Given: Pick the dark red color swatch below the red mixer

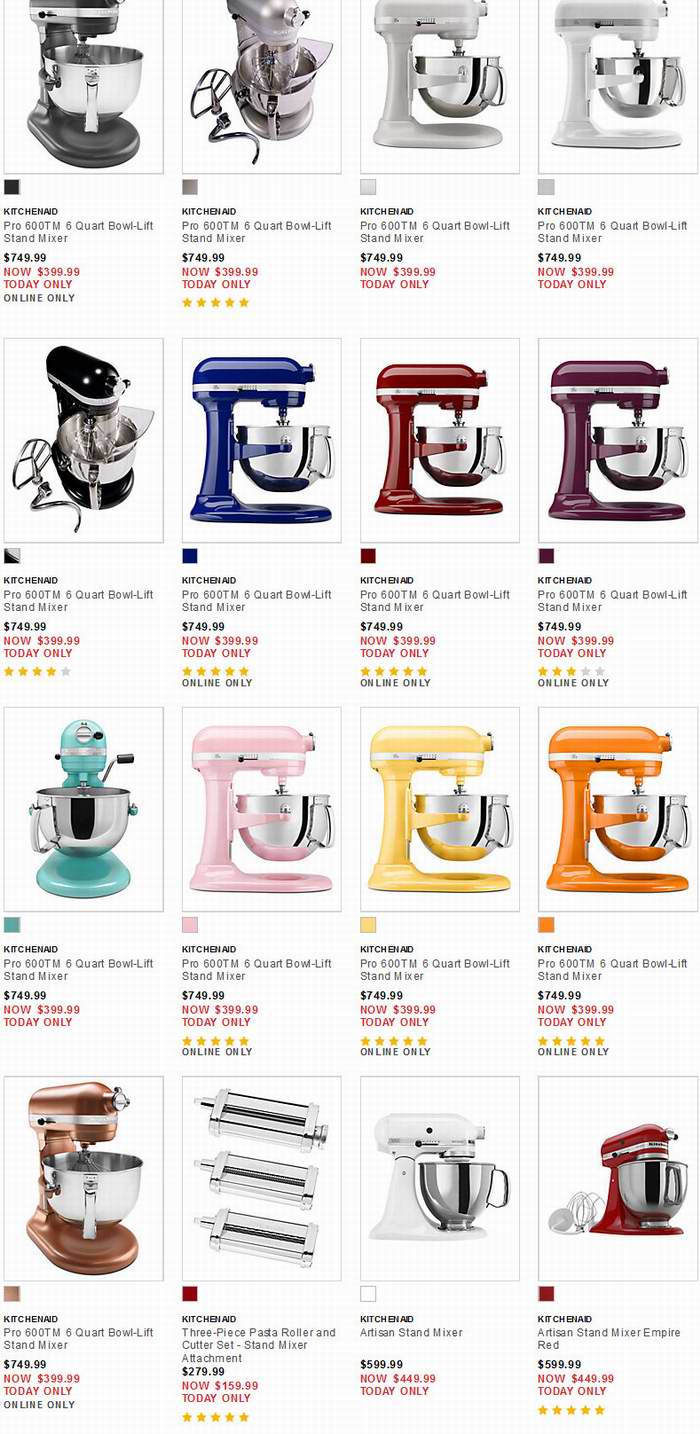Looking at the screenshot, I should pos(368,556).
